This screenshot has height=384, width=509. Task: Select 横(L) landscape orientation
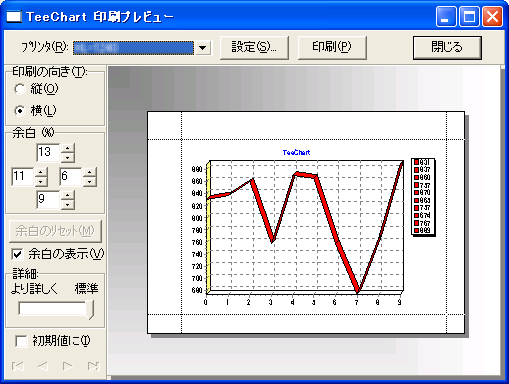tap(35, 110)
